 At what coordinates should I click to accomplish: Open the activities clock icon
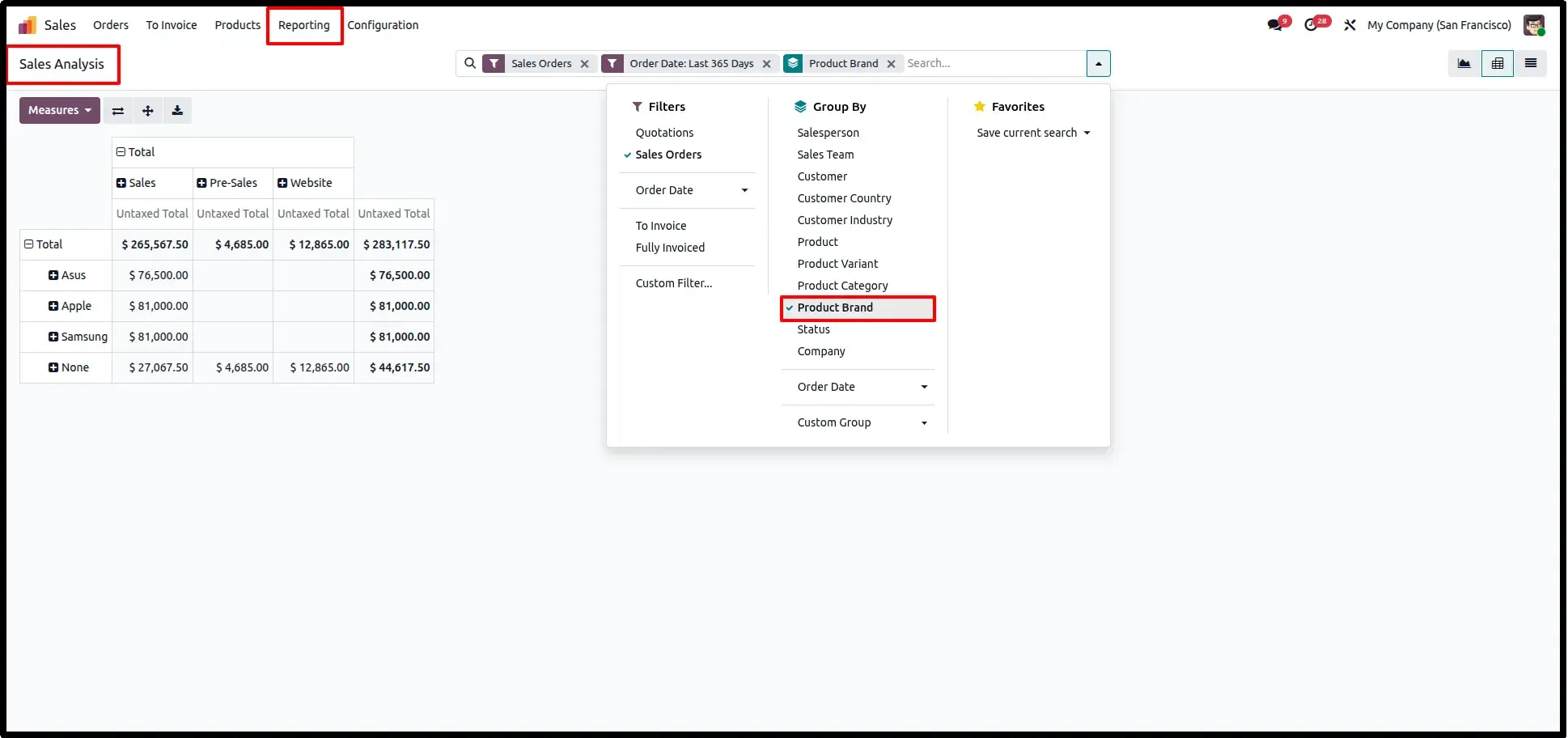click(1312, 25)
